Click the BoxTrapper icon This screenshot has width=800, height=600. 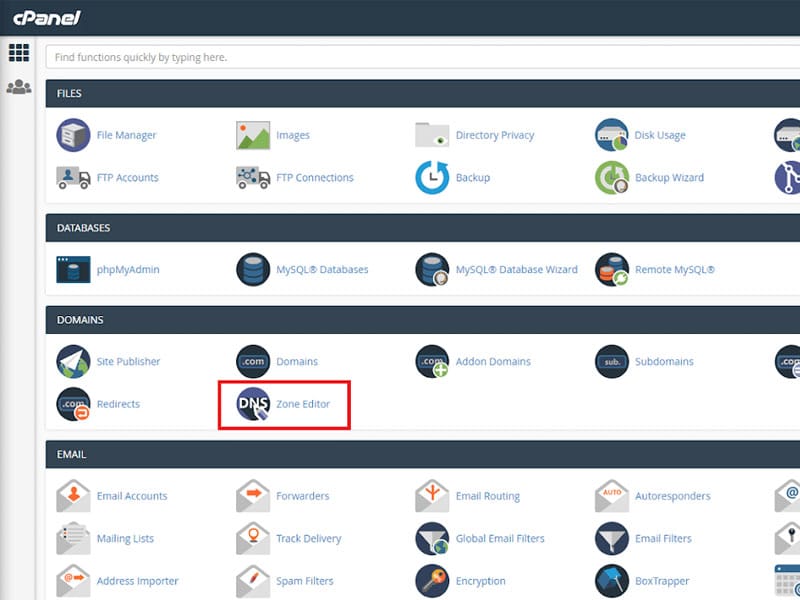(x=612, y=581)
